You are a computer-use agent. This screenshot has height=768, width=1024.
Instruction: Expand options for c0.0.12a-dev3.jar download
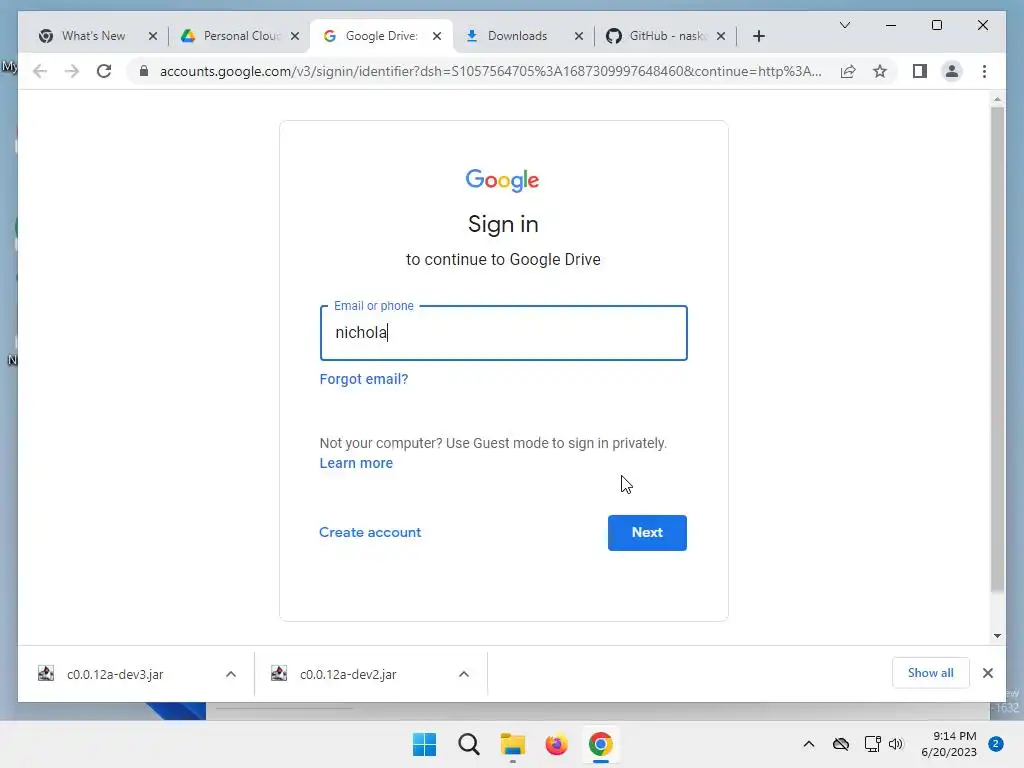[231, 674]
